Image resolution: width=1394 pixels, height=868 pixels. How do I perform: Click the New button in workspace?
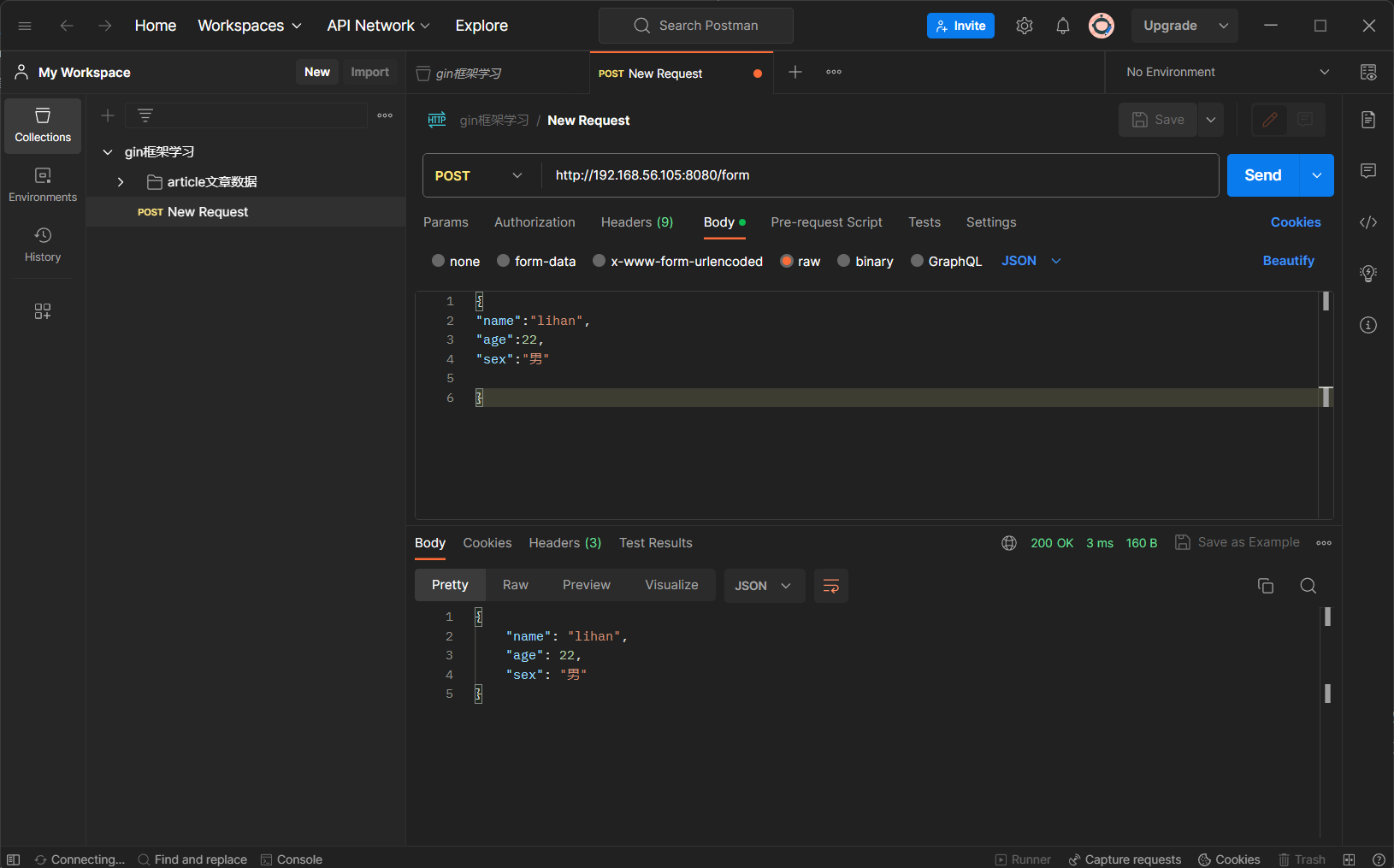click(x=317, y=72)
